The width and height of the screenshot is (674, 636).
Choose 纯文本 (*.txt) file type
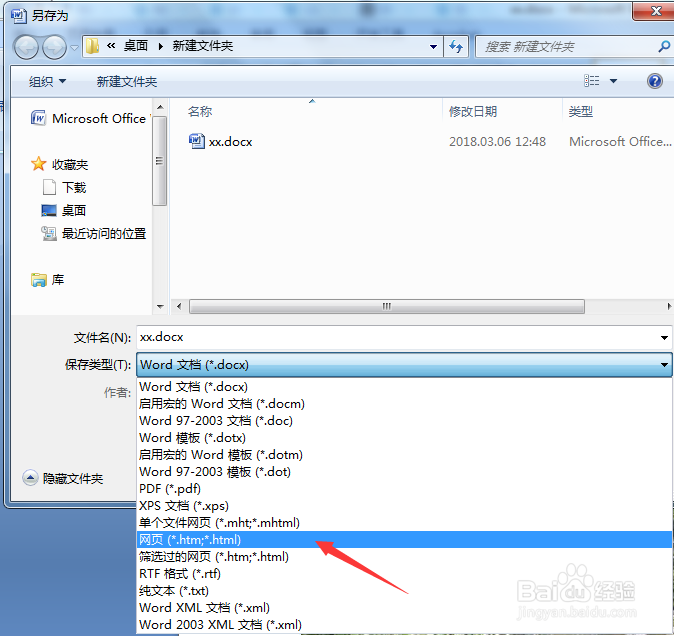pyautogui.click(x=404, y=591)
